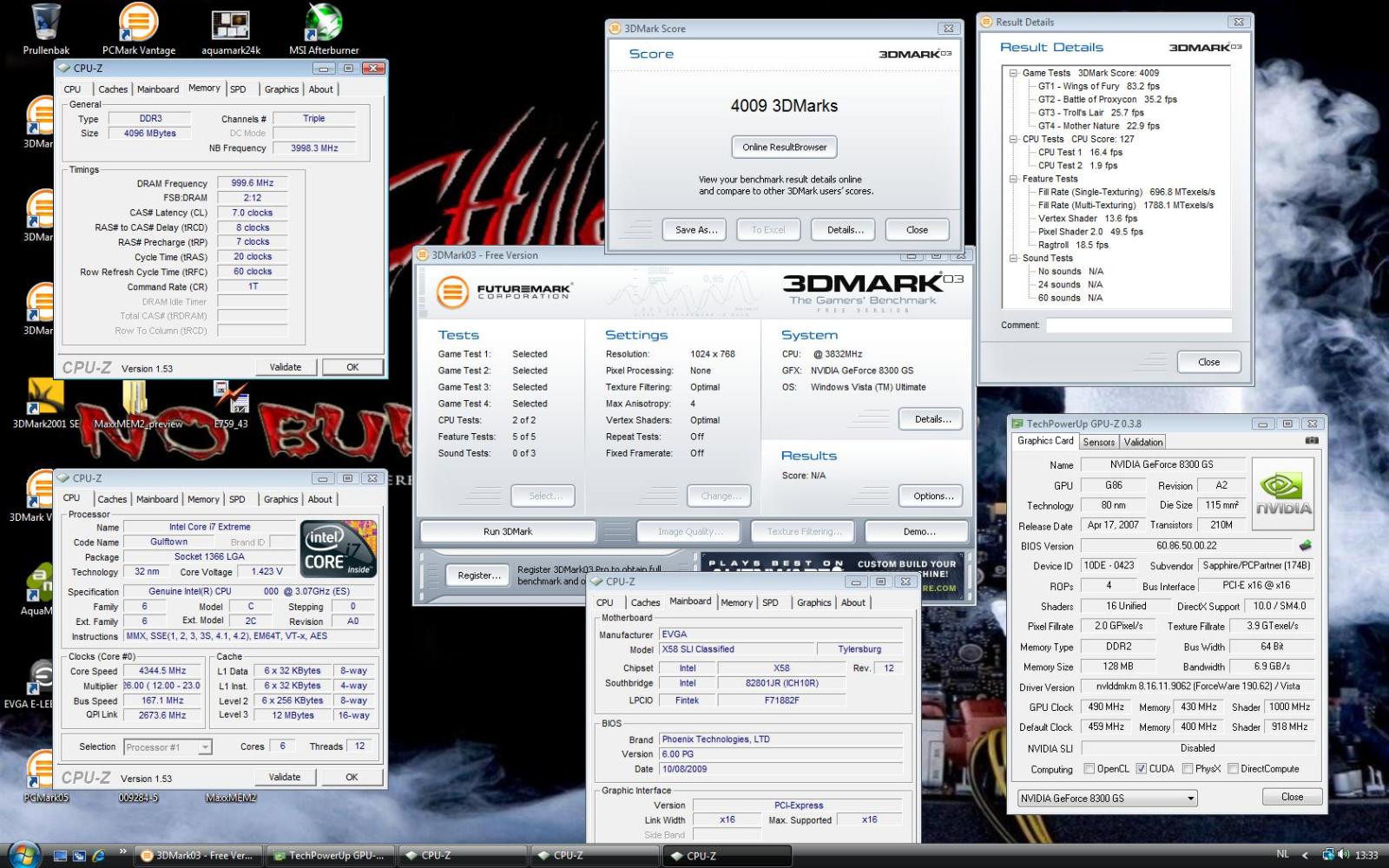This screenshot has width=1389, height=868.
Task: Click Details button in 3DMark Score window
Action: click(845, 230)
